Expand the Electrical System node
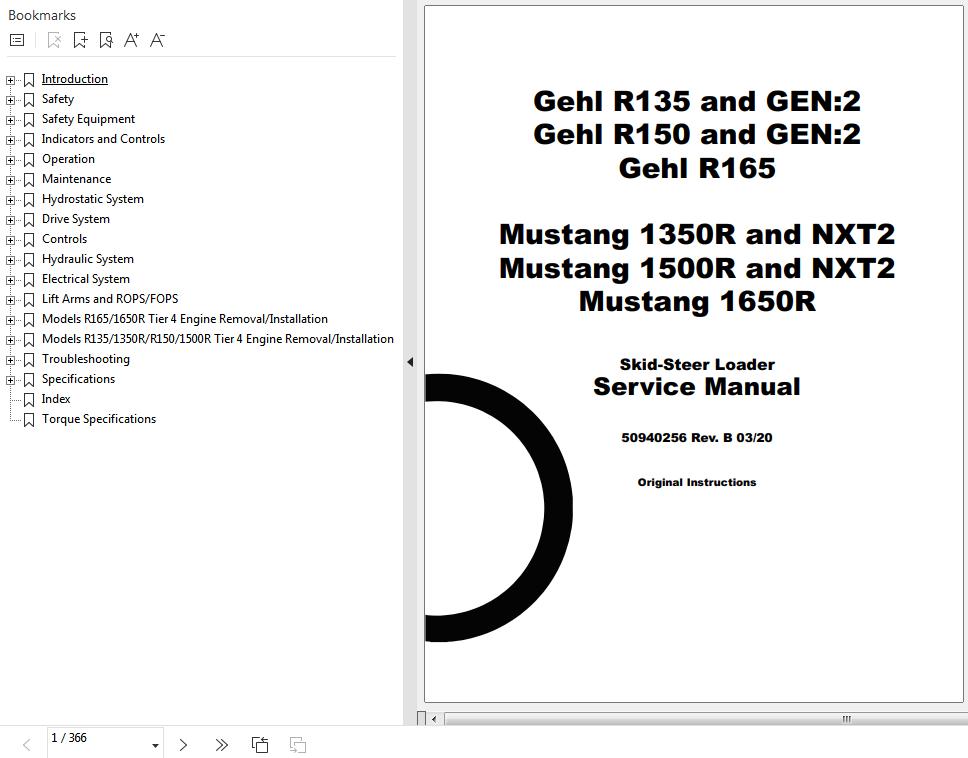Image resolution: width=968 pixels, height=758 pixels. coord(10,280)
